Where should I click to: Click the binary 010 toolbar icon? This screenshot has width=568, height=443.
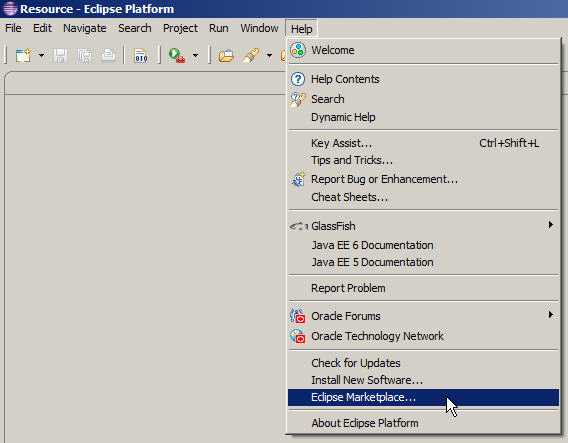(x=141, y=56)
